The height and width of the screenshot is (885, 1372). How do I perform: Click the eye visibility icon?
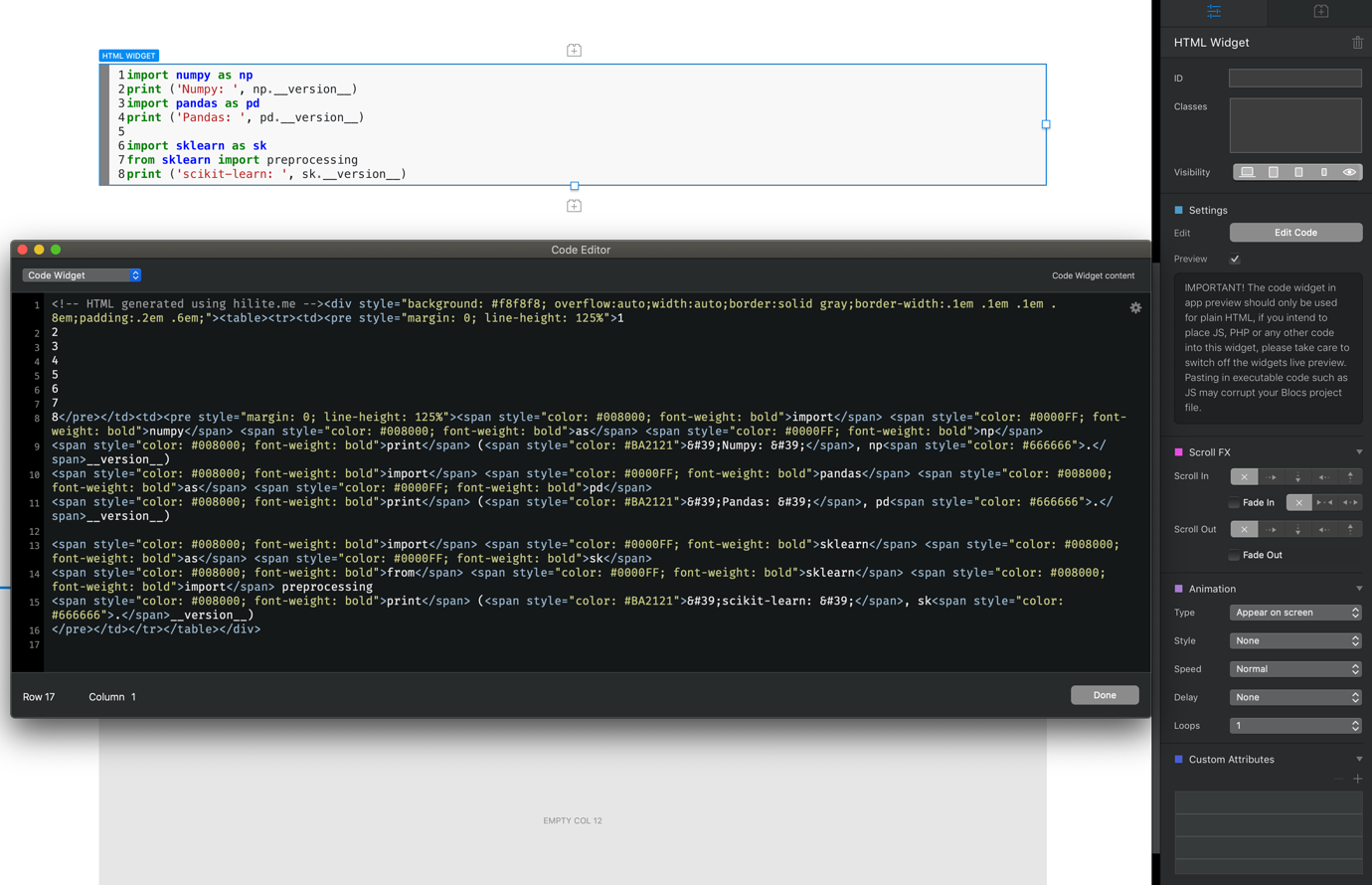click(x=1349, y=172)
